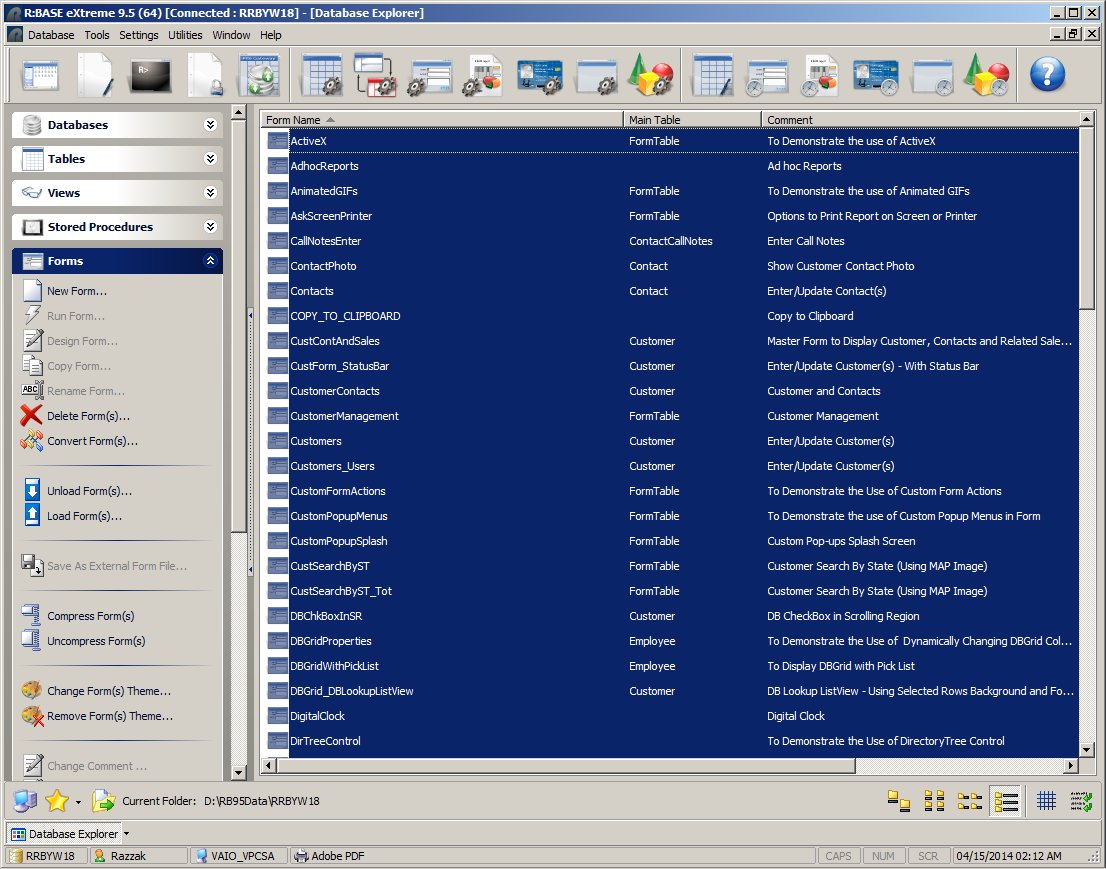Open the Settings menu
This screenshot has height=869, width=1106.
click(x=138, y=35)
